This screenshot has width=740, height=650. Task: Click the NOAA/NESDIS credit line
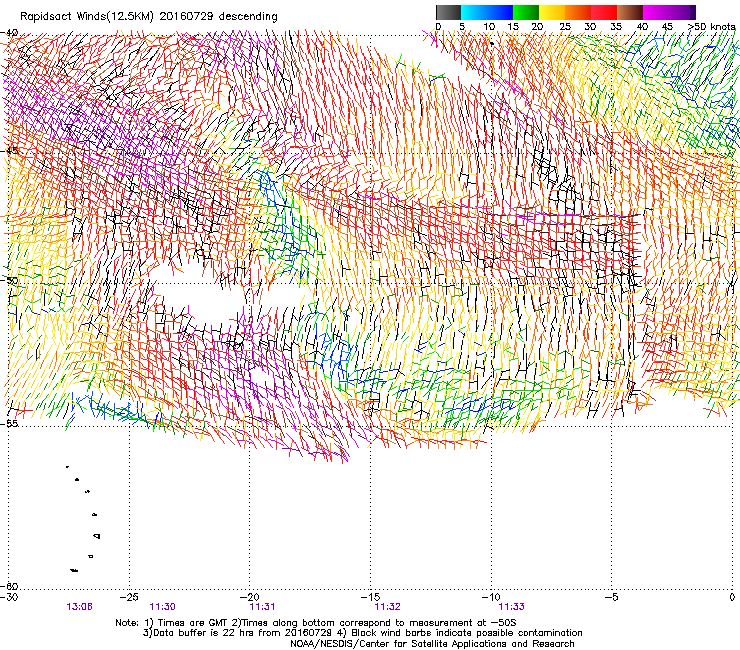(x=432, y=644)
